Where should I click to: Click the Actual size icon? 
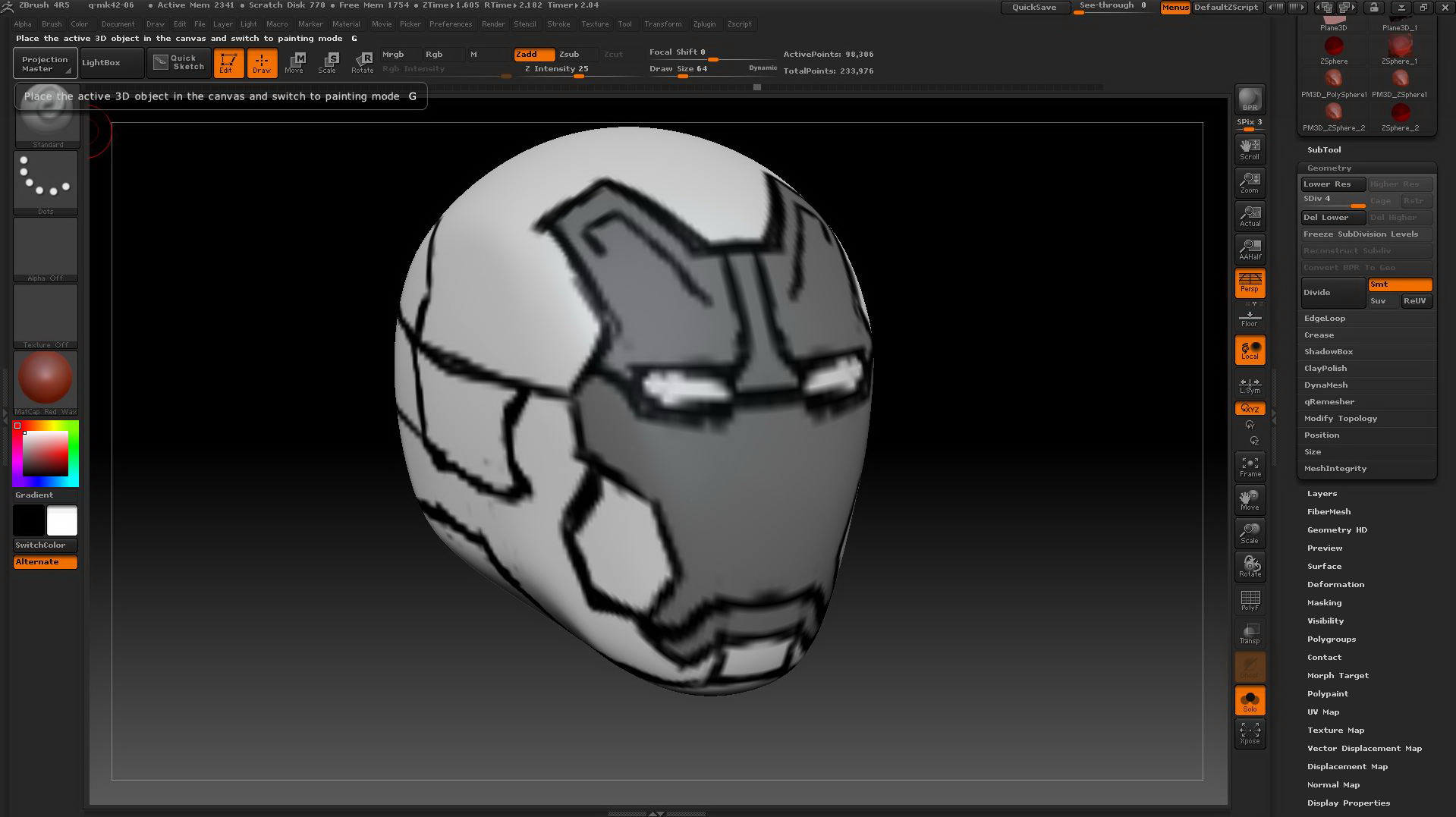click(x=1250, y=215)
